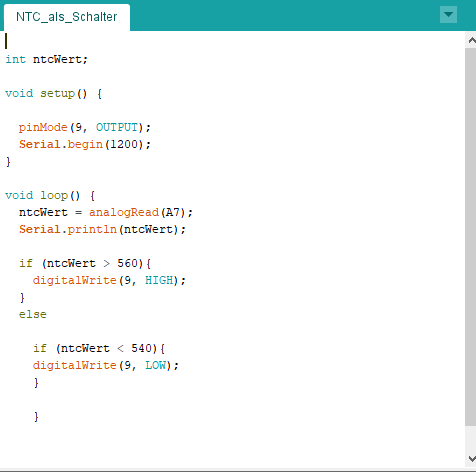This screenshot has height=472, width=476.
Task: Click the Serial.println(ntcWert) line
Action: tap(102, 229)
